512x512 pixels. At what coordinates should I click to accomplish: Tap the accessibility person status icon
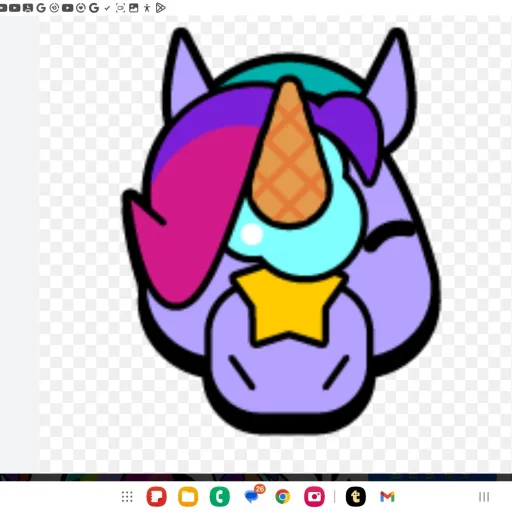pos(147,8)
